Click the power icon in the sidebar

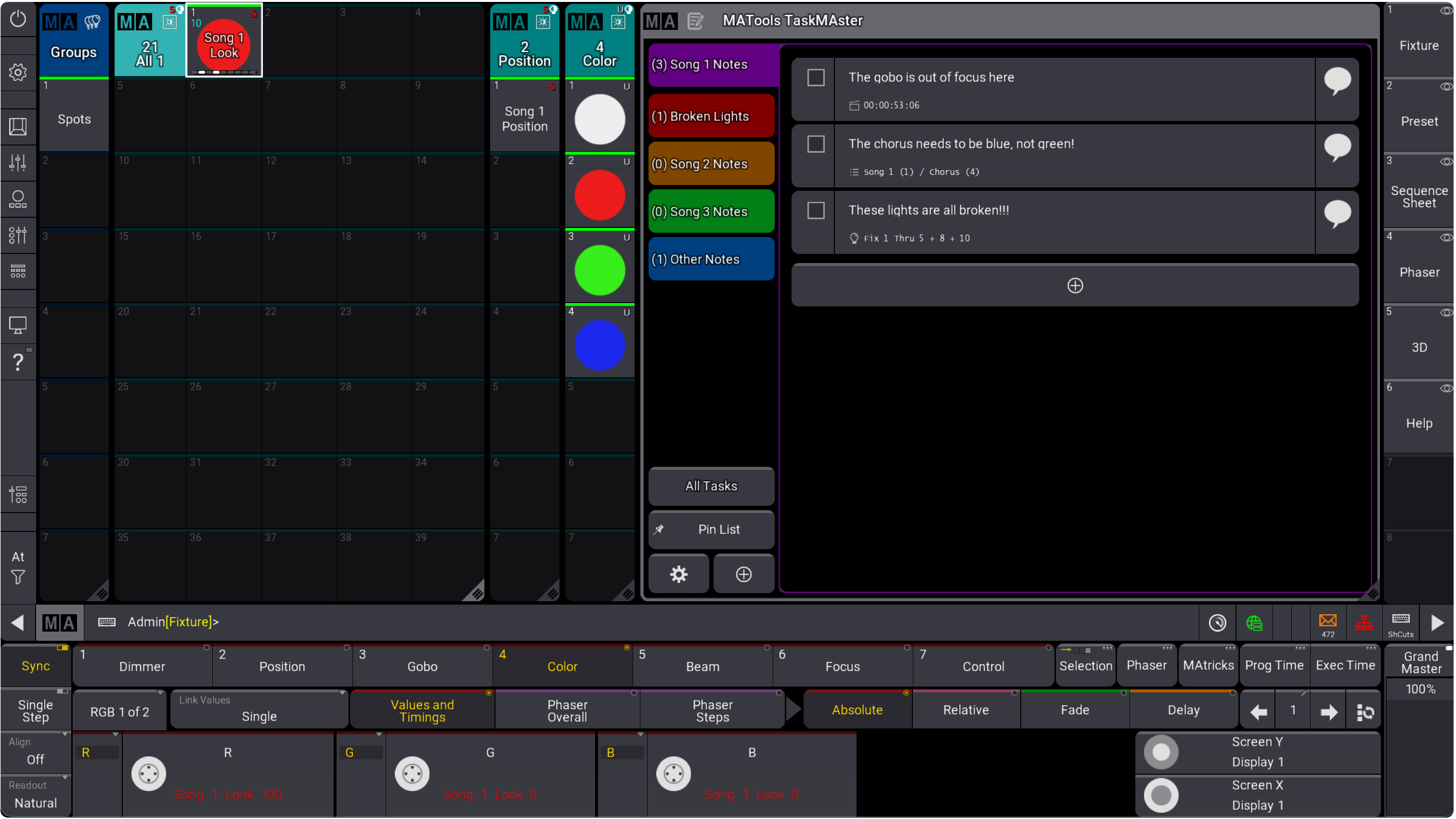pyautogui.click(x=18, y=19)
